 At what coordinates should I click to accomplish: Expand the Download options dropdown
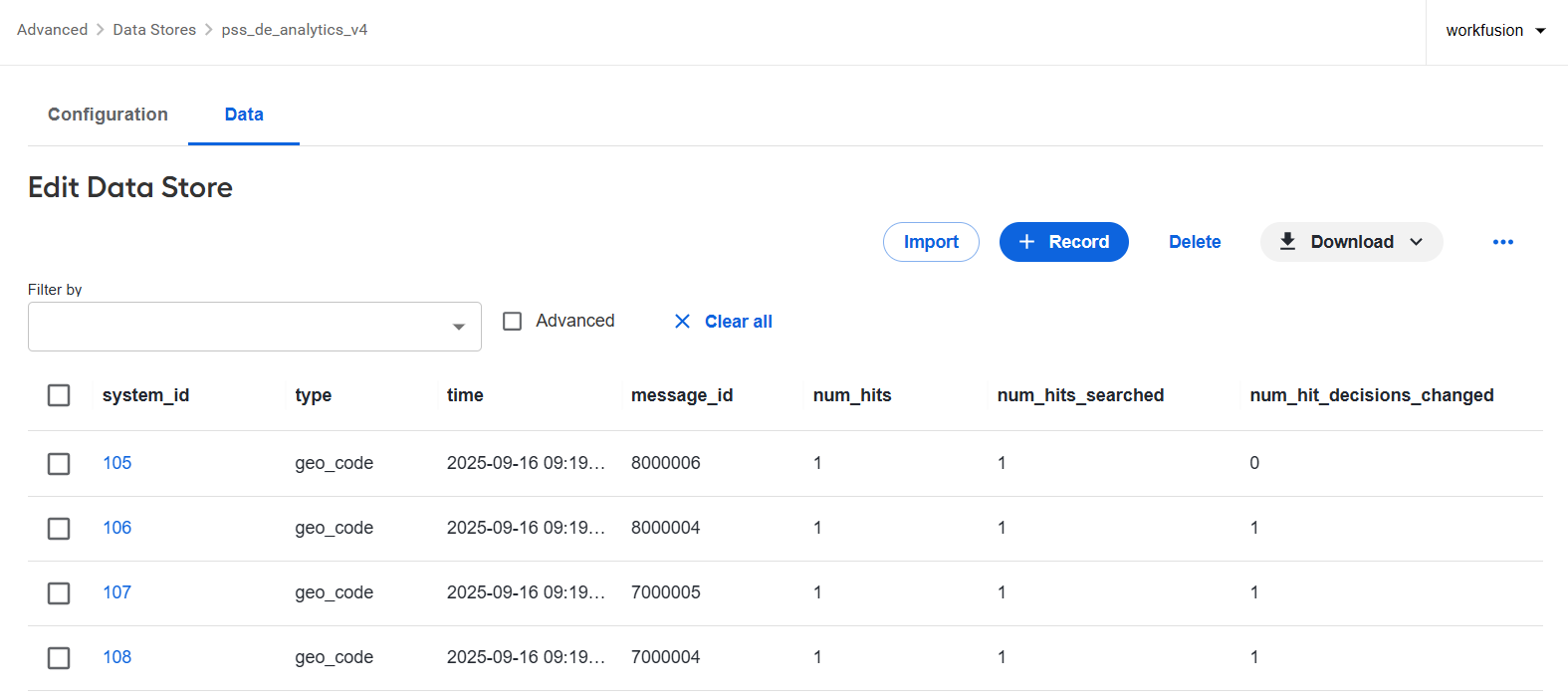[x=1351, y=242]
